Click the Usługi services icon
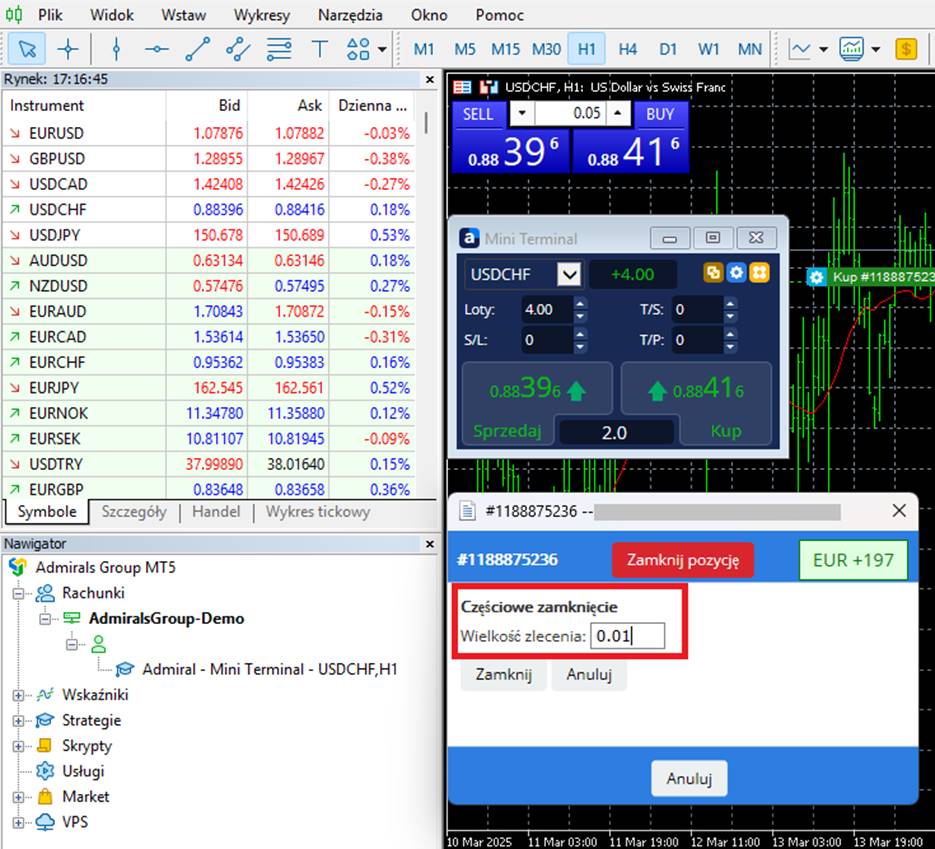Screen dimensions: 935x849 (x=45, y=771)
